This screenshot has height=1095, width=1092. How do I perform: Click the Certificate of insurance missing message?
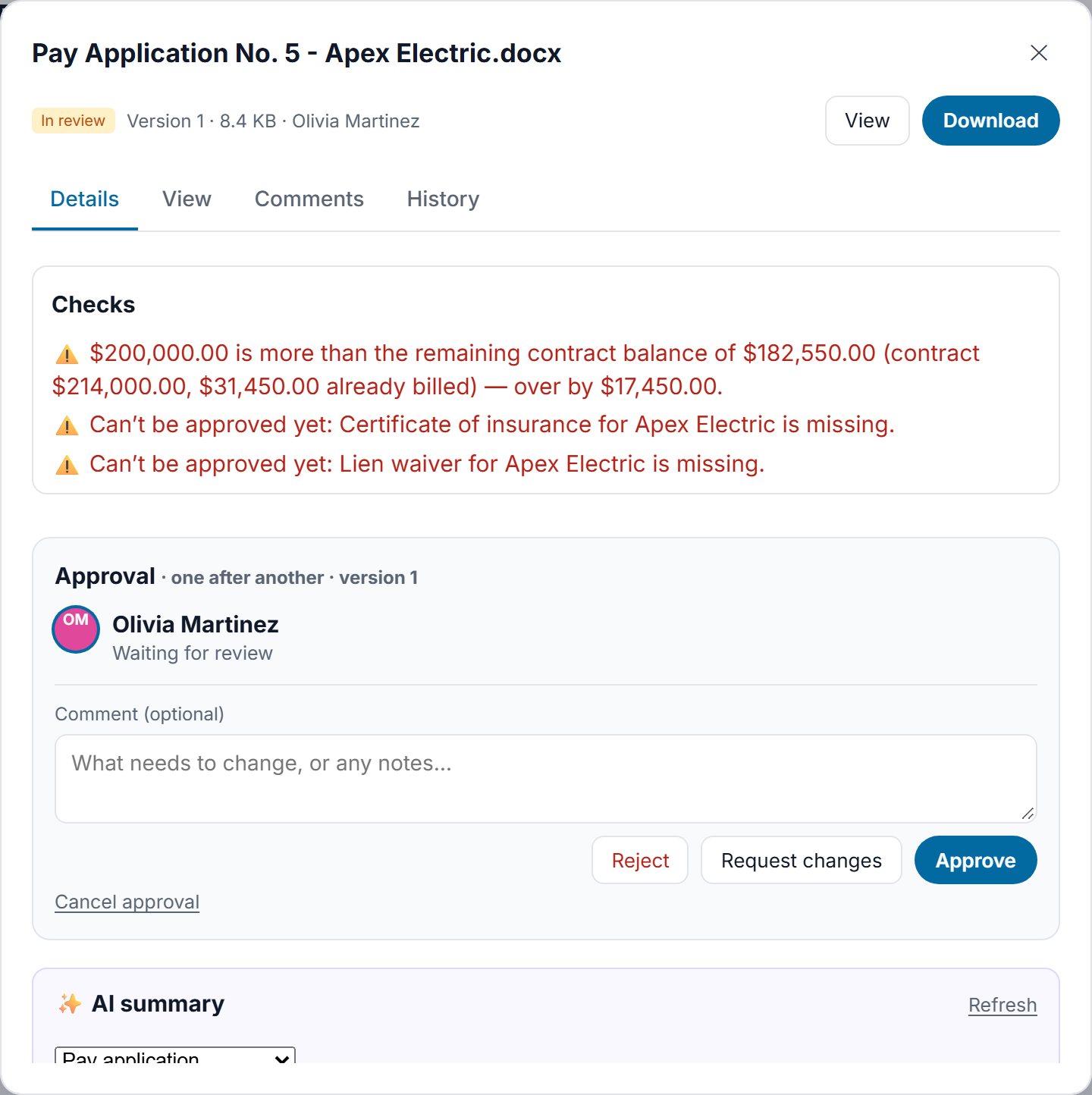click(x=492, y=425)
